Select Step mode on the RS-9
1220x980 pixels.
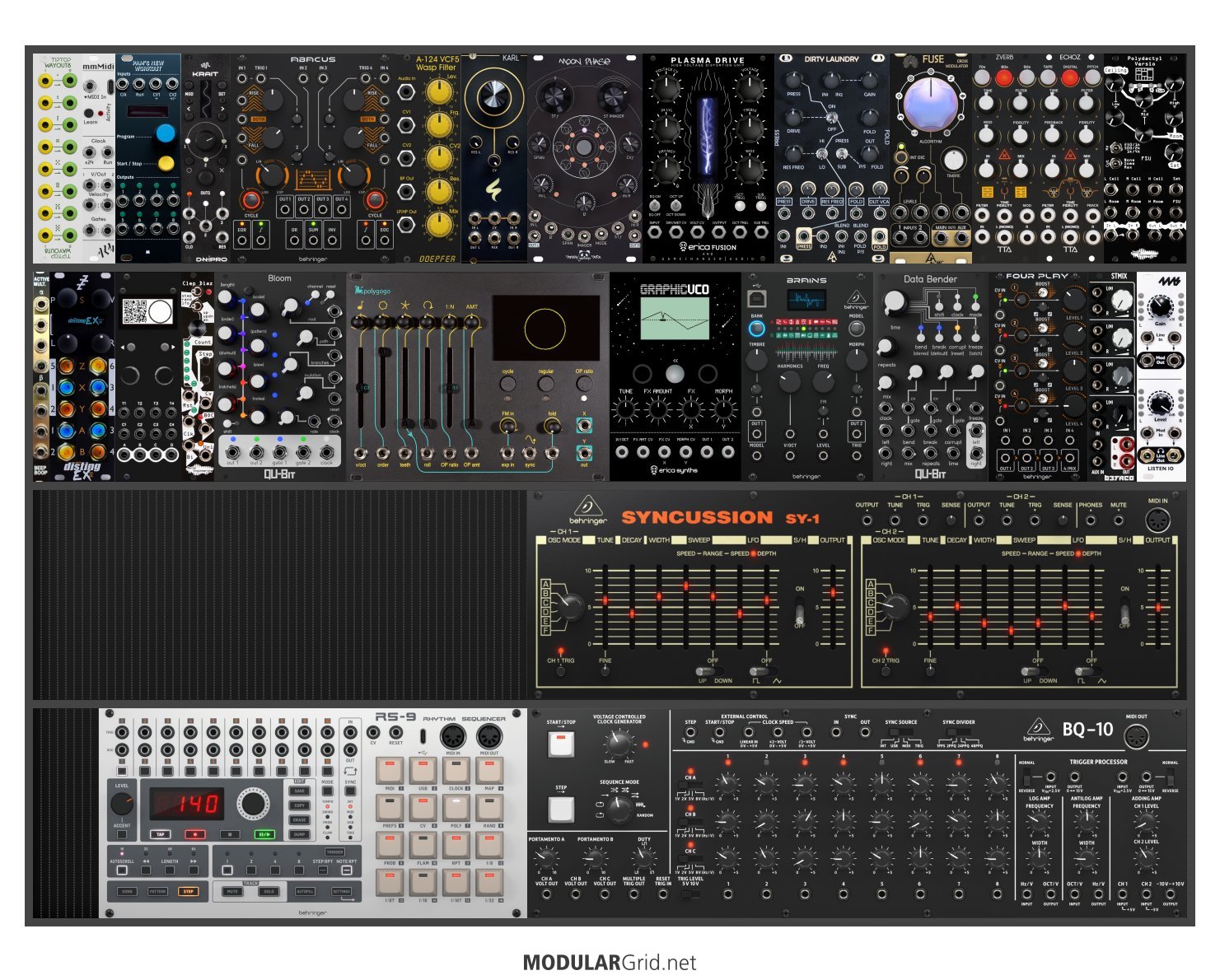(x=189, y=891)
